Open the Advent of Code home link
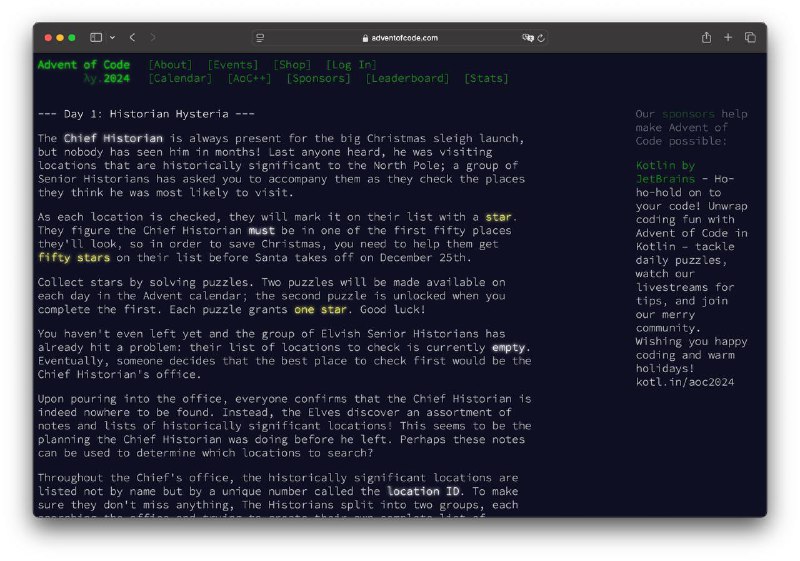 tap(84, 65)
